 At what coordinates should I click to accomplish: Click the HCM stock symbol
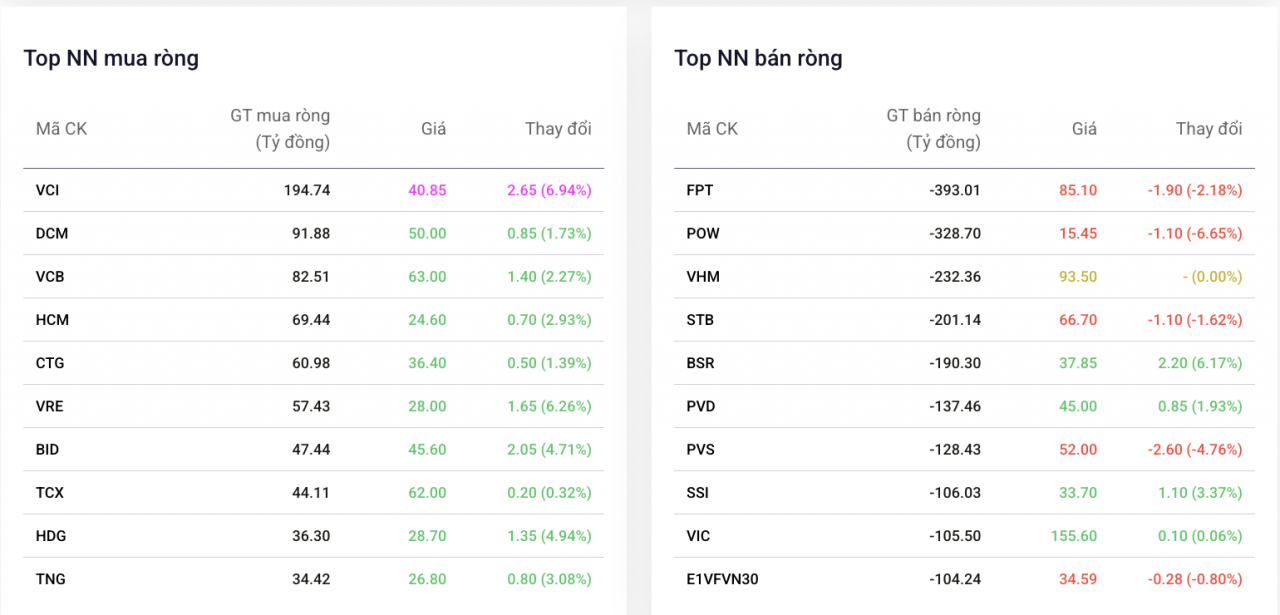pos(52,320)
